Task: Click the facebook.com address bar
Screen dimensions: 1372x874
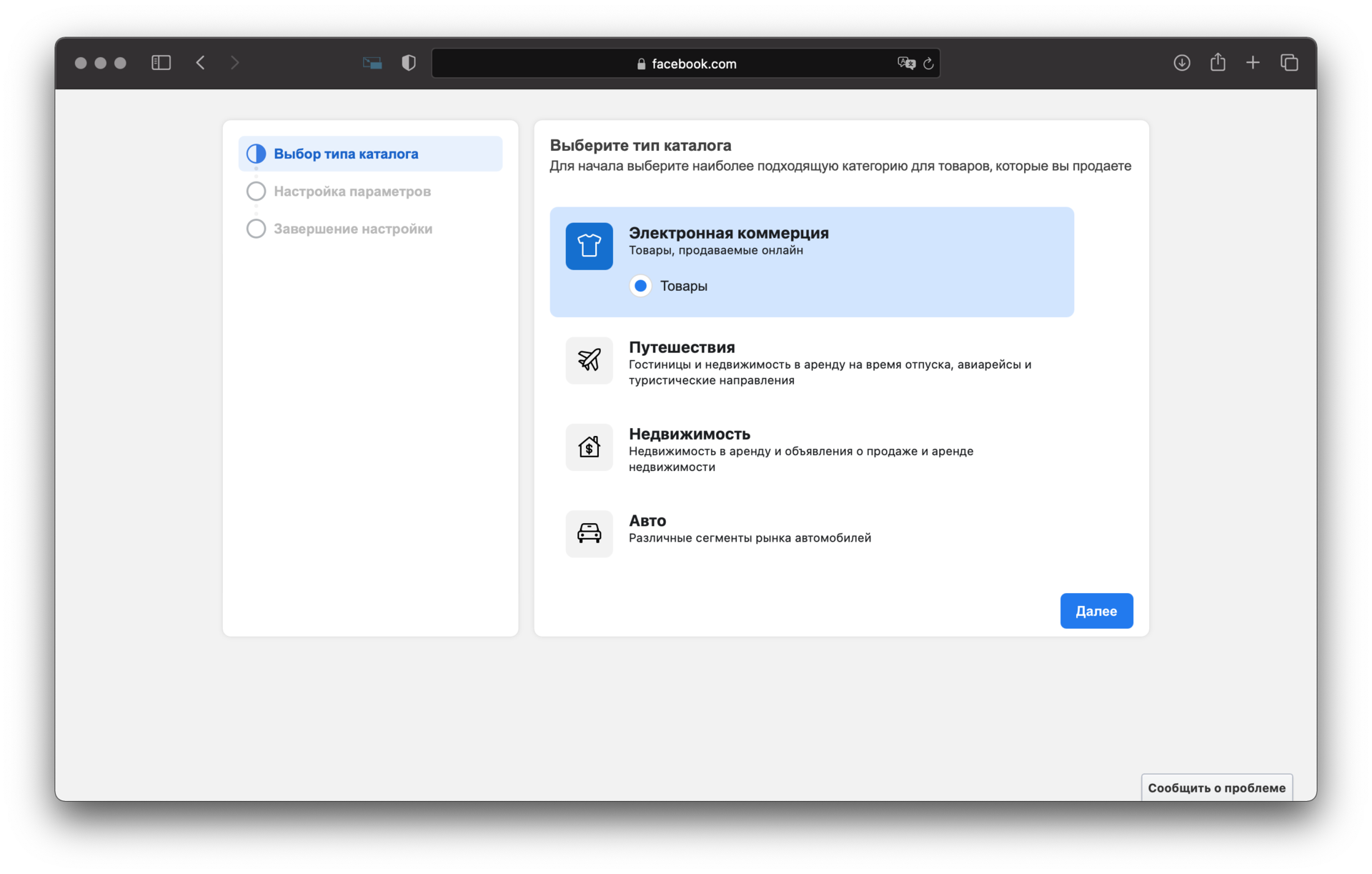Action: [686, 64]
